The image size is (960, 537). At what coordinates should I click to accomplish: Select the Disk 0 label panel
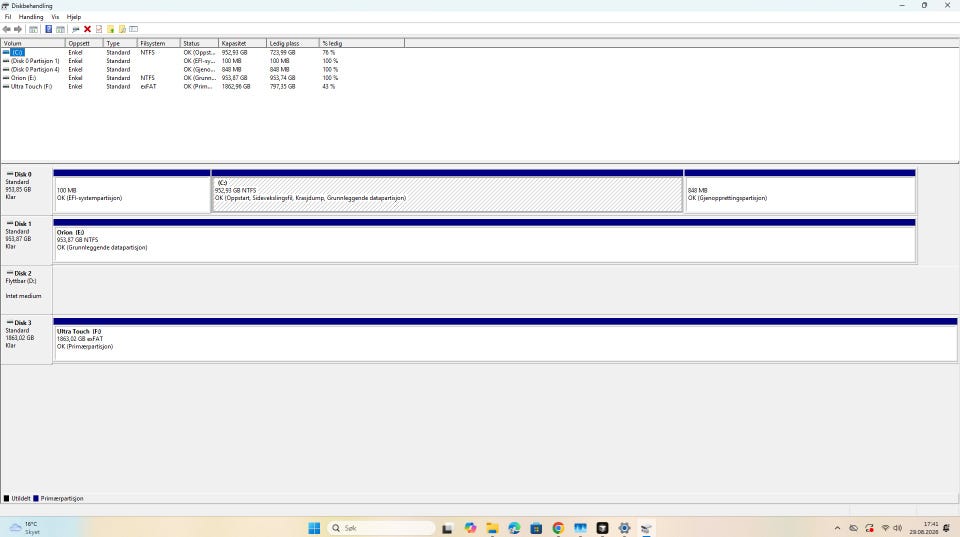[26, 191]
